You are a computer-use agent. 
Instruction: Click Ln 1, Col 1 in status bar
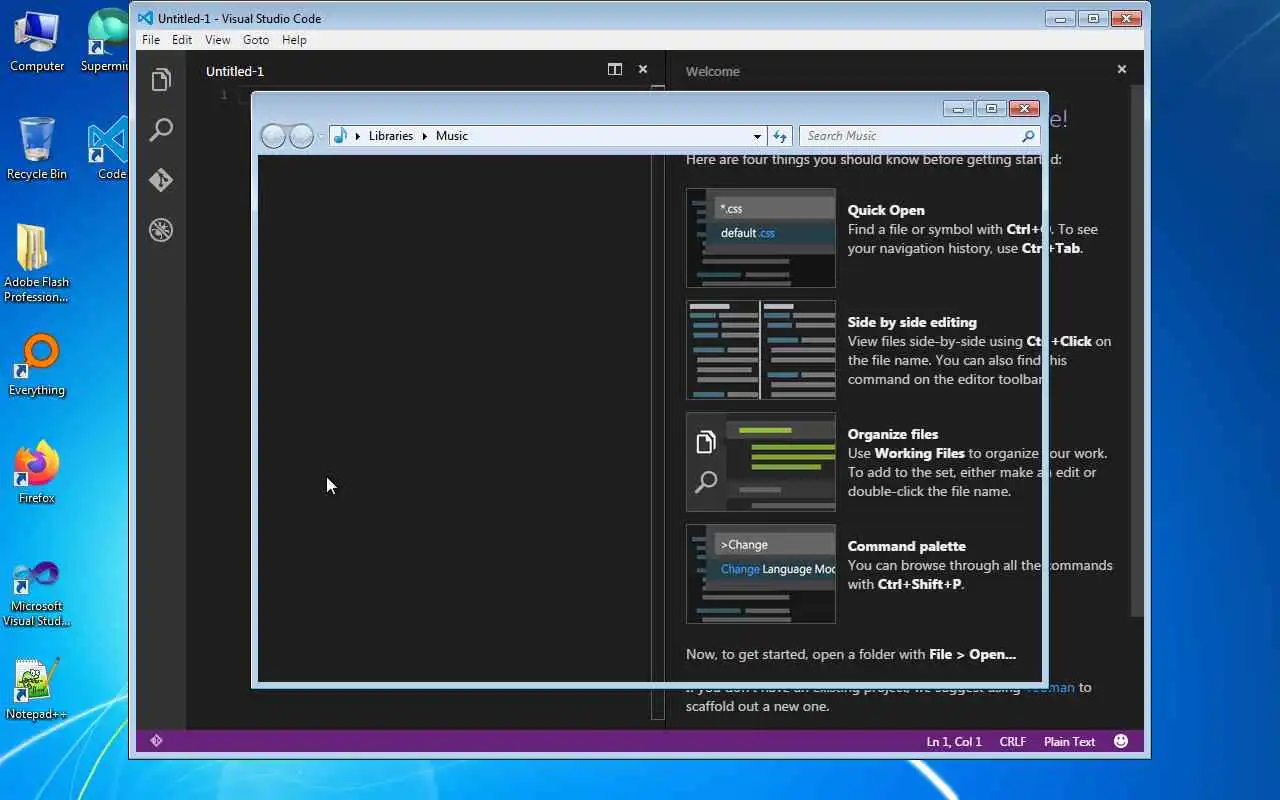954,742
